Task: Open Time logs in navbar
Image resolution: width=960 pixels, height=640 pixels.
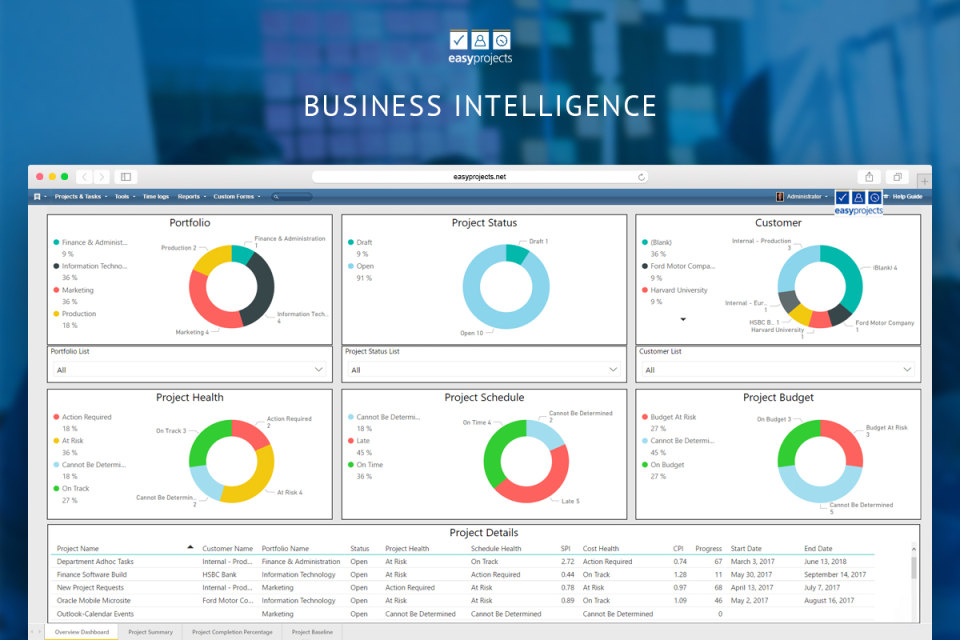Action: point(156,197)
